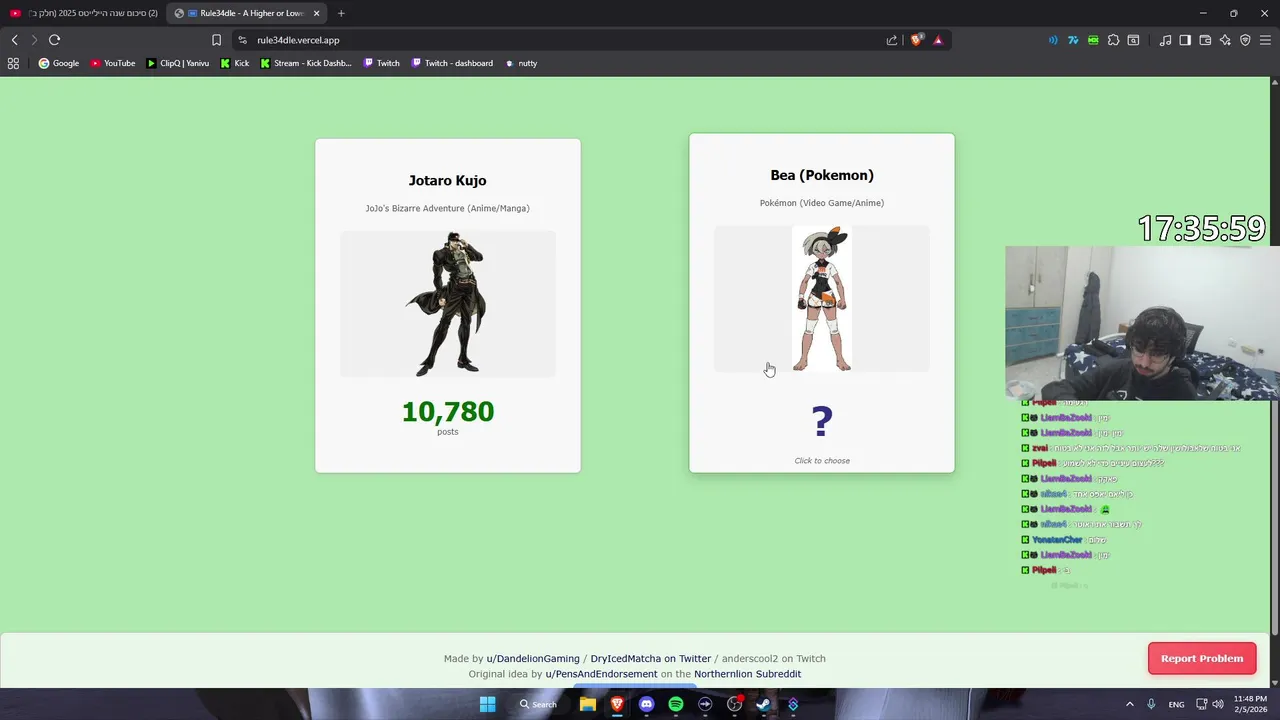The image size is (1280, 720).
Task: Open the Leo AI sparkle icon
Action: click(1225, 40)
